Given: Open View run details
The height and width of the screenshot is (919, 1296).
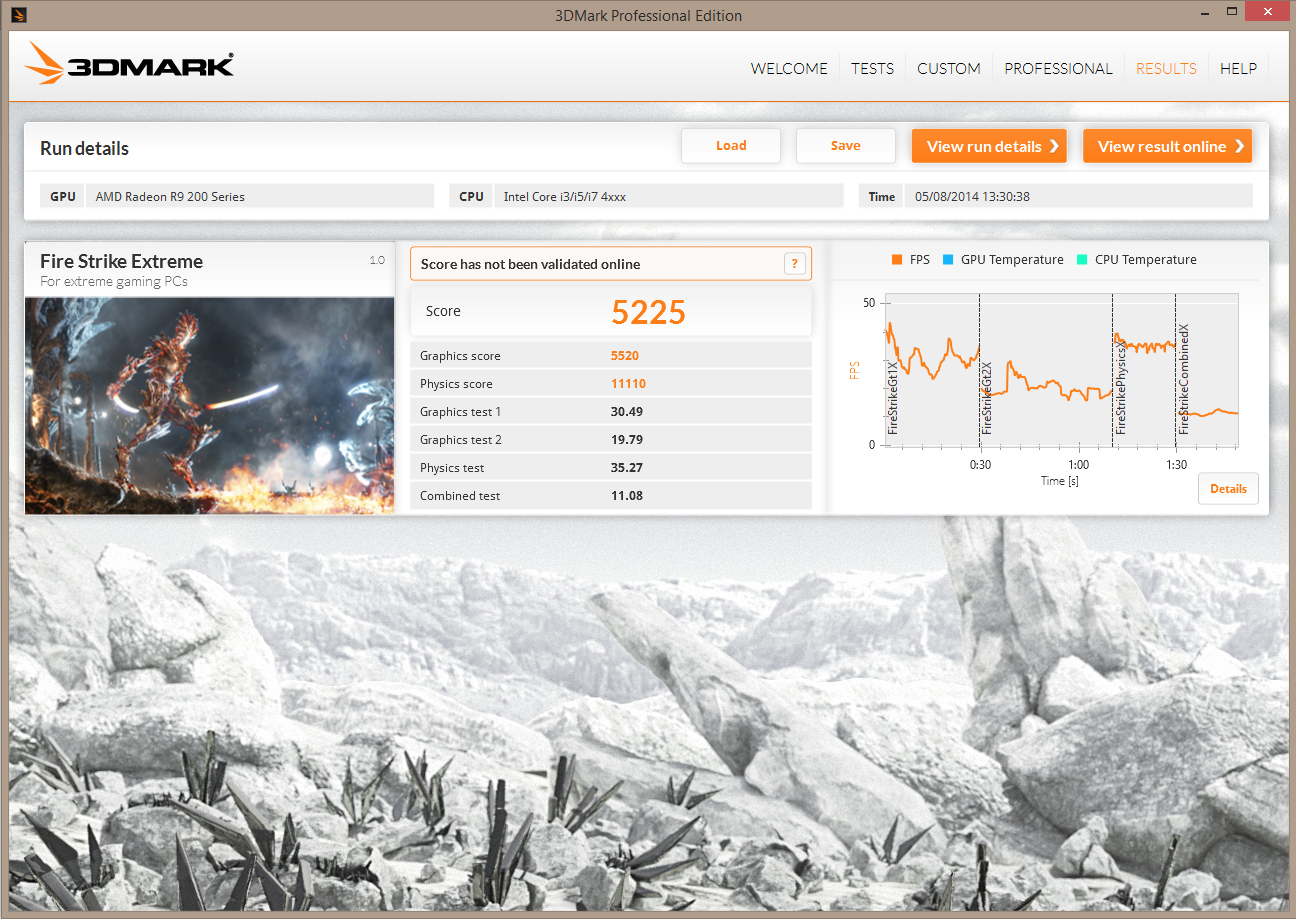Looking at the screenshot, I should (989, 146).
